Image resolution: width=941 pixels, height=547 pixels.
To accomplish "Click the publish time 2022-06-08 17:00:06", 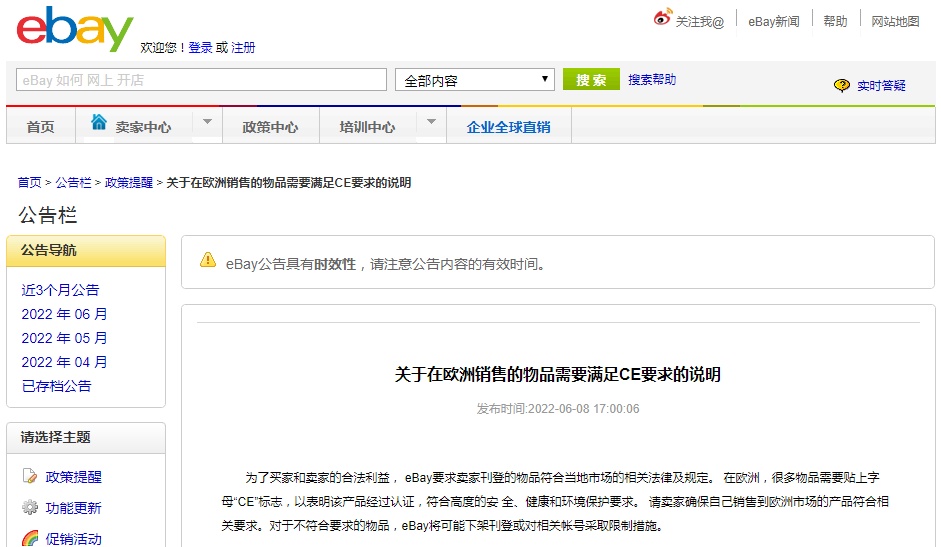I will click(583, 409).
